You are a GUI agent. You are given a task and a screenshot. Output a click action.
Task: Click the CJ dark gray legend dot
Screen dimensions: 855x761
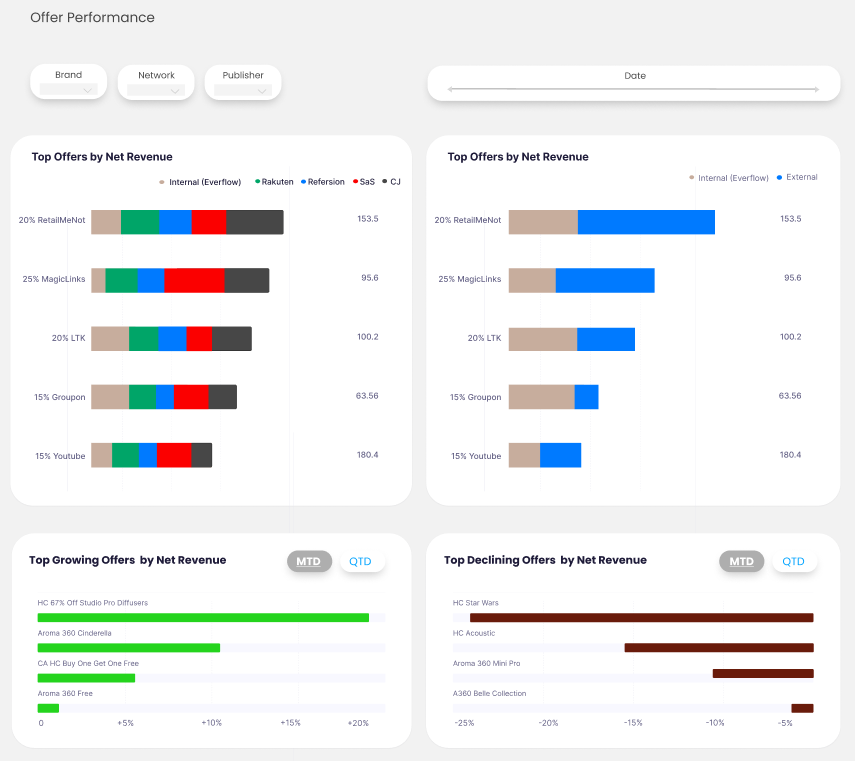click(384, 182)
